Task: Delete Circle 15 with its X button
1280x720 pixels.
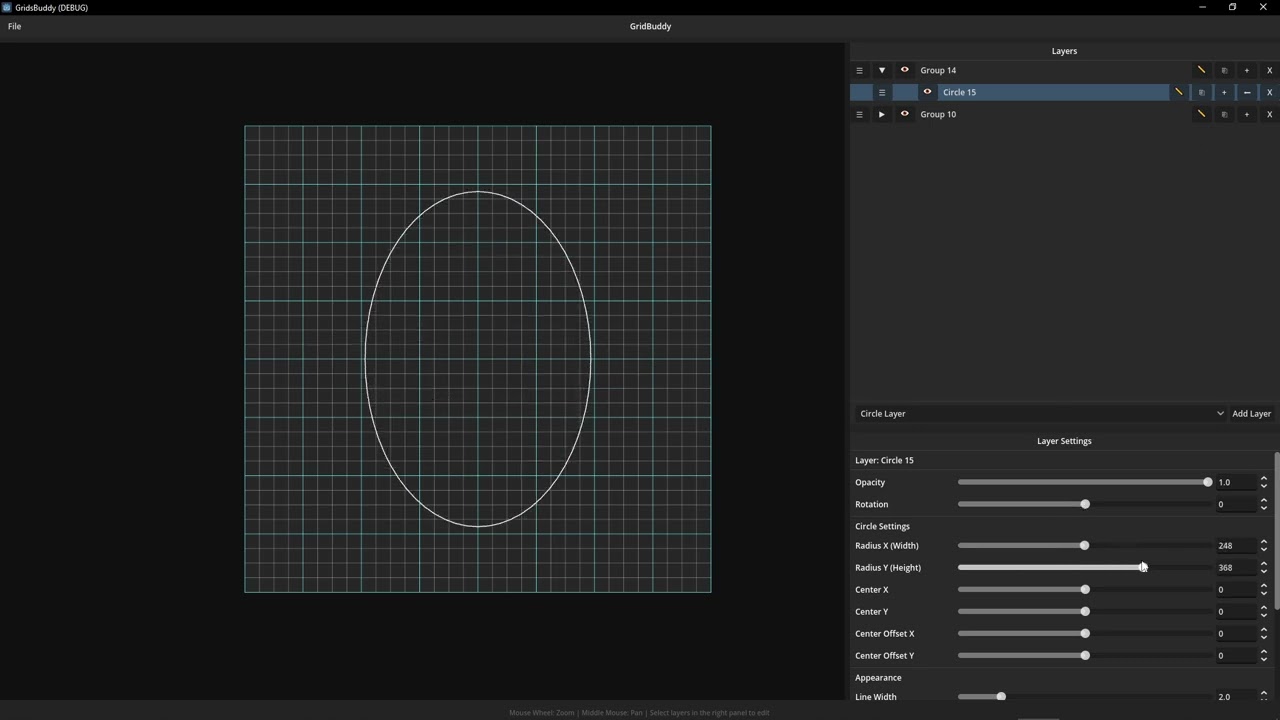Action: coord(1270,92)
